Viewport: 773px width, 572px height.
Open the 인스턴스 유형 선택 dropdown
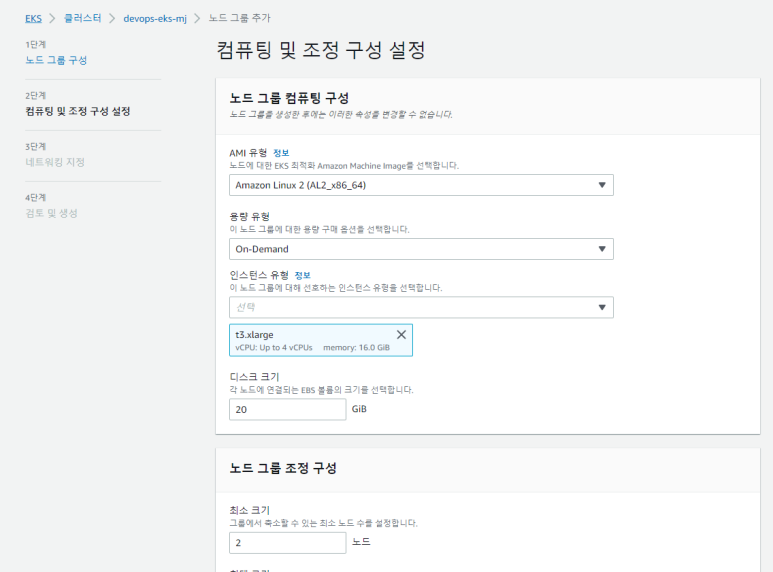tap(420, 307)
